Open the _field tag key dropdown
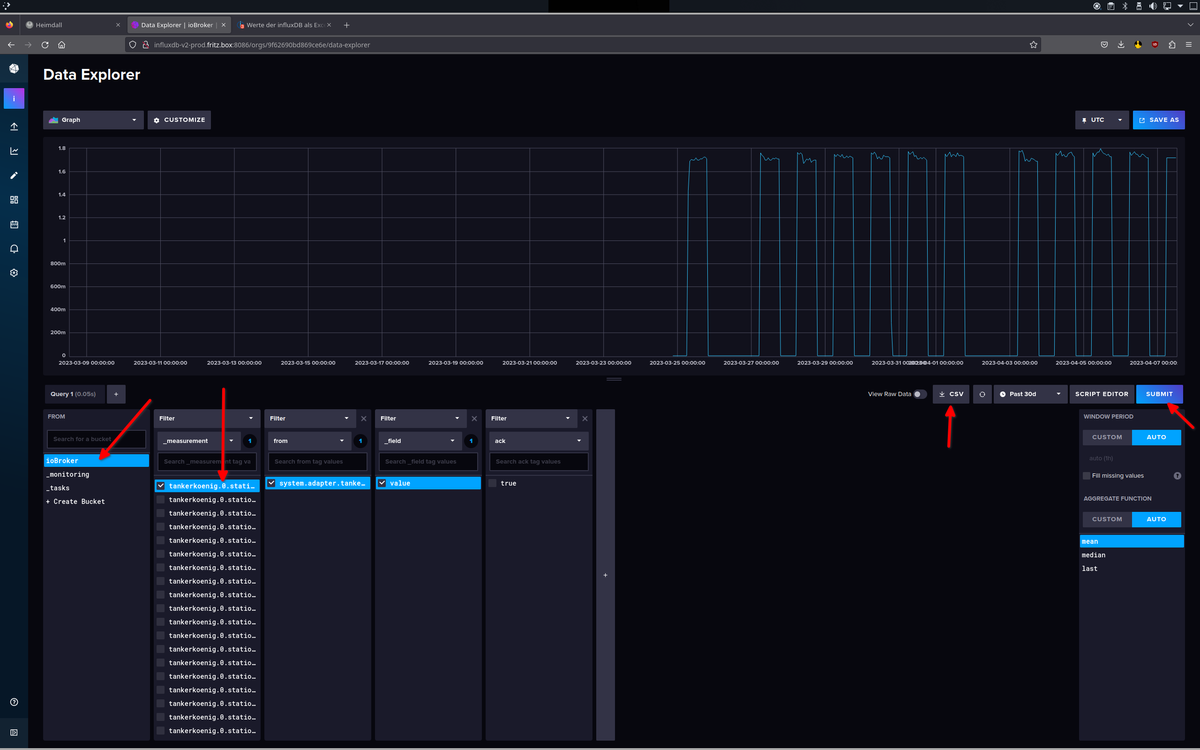 421,440
